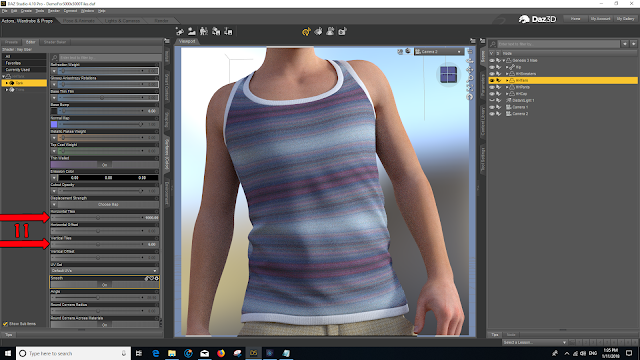The width and height of the screenshot is (640, 360).
Task: Open the Edit menu
Action: [x=14, y=11]
